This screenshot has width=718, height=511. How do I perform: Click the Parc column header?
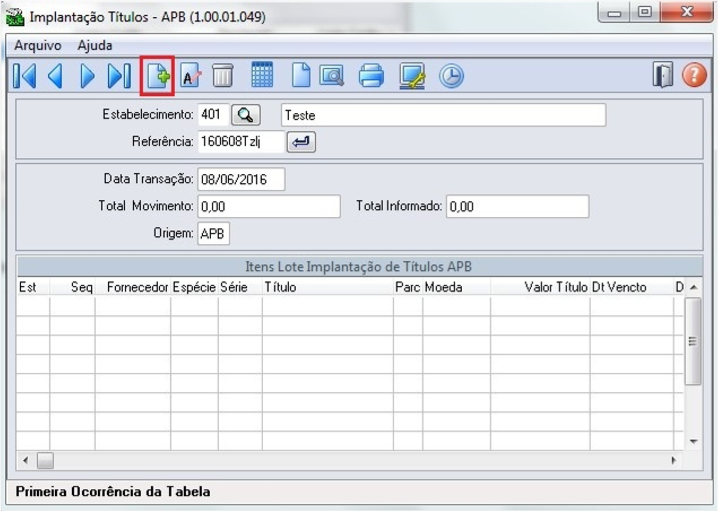point(408,288)
